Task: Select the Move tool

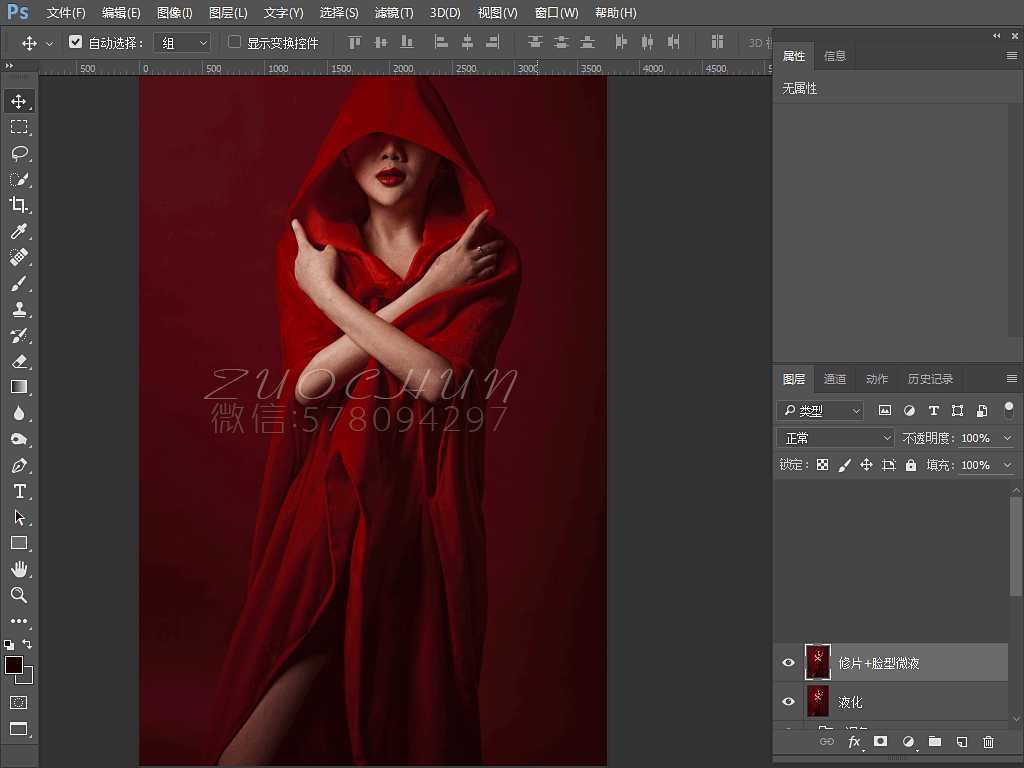Action: pos(20,100)
